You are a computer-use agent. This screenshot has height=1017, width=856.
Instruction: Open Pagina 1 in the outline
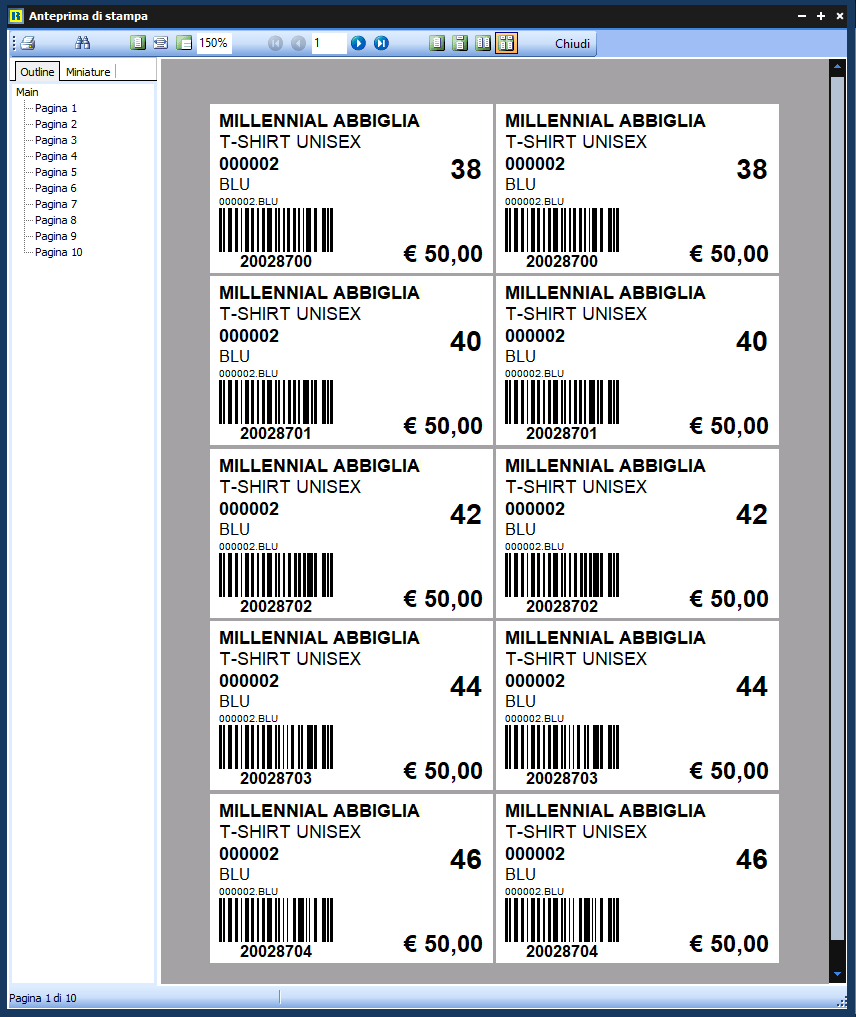pos(56,108)
